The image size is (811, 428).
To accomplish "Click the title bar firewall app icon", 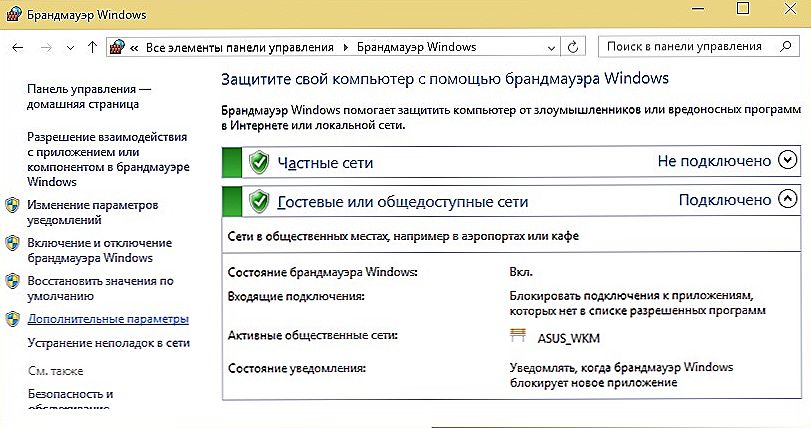I will 13,13.
